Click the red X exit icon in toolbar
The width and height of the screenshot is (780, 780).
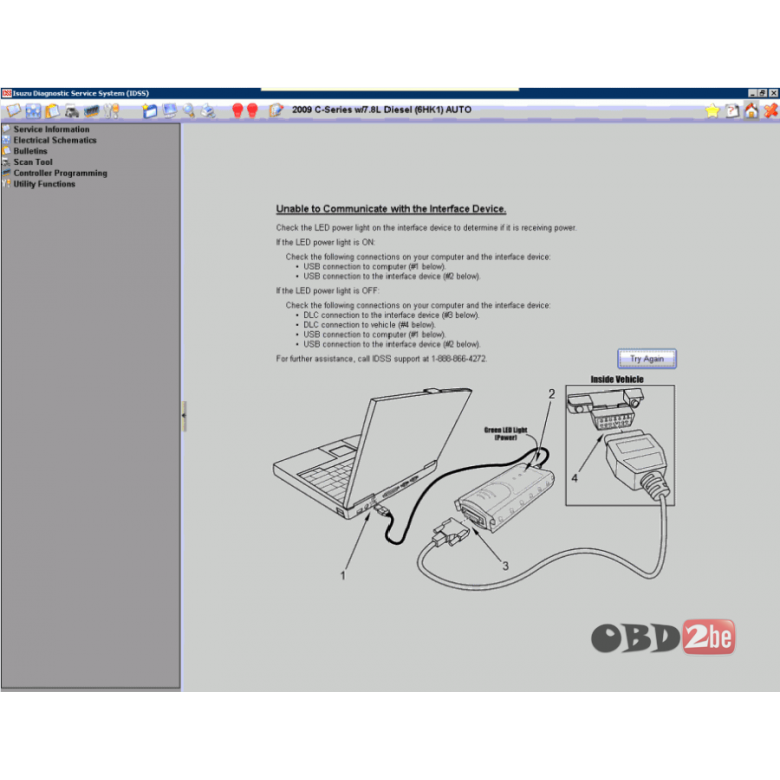click(771, 110)
